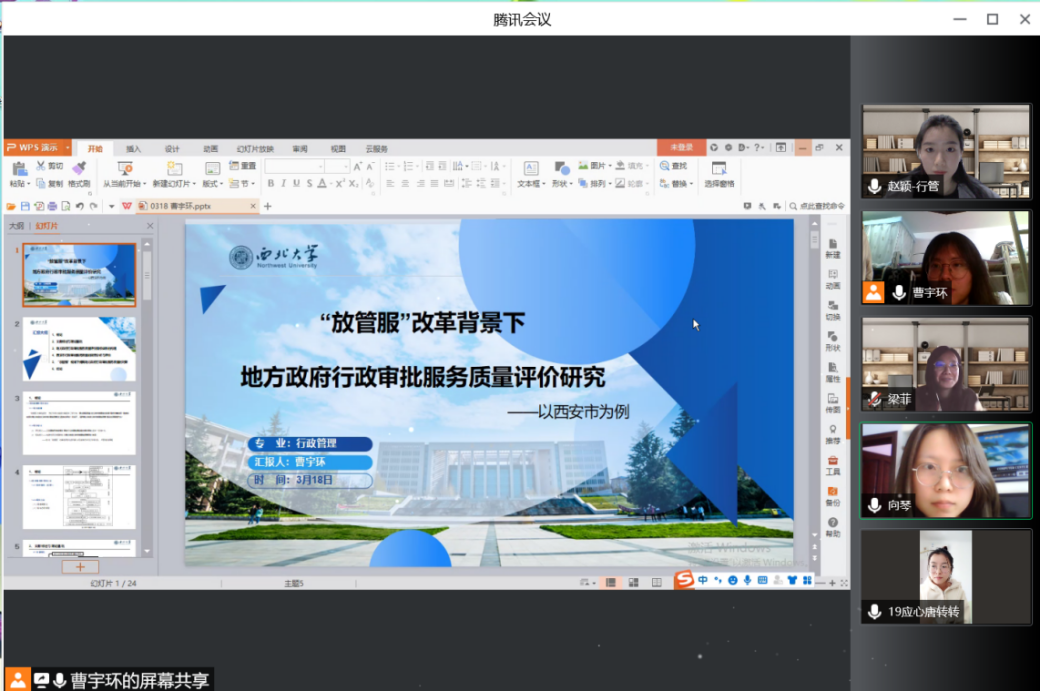
Task: Insert a text box (文本框)
Action: point(530,174)
